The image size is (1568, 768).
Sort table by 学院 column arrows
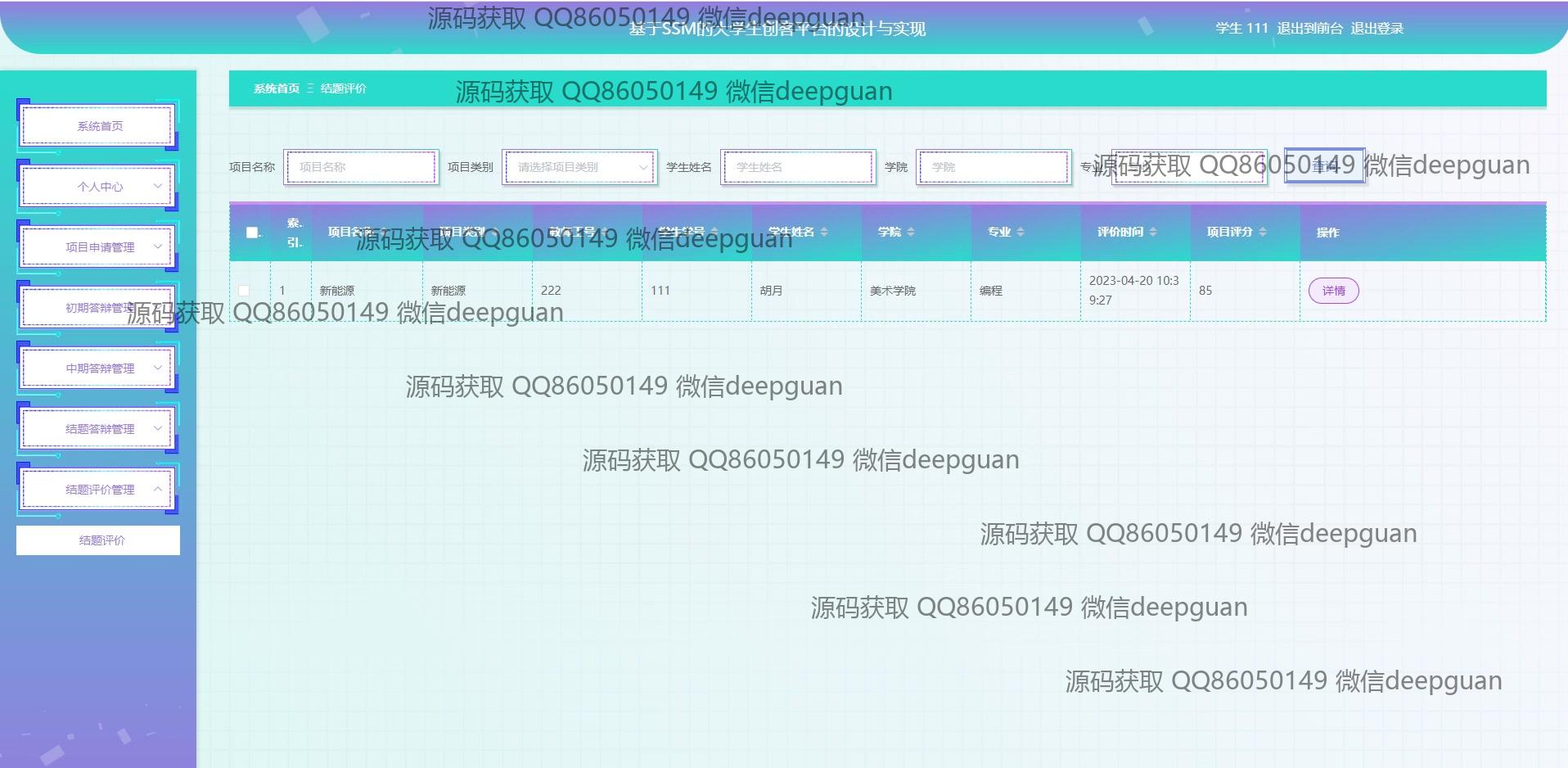coord(910,233)
